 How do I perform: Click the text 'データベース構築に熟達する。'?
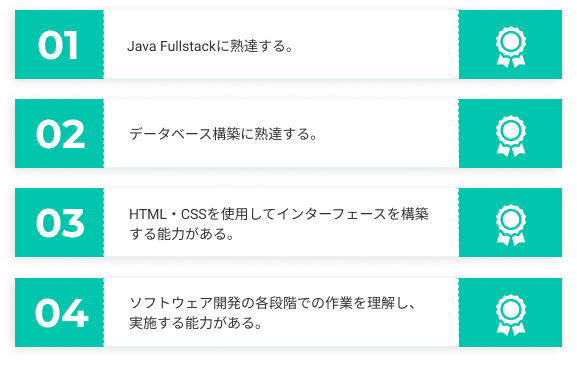click(x=223, y=134)
